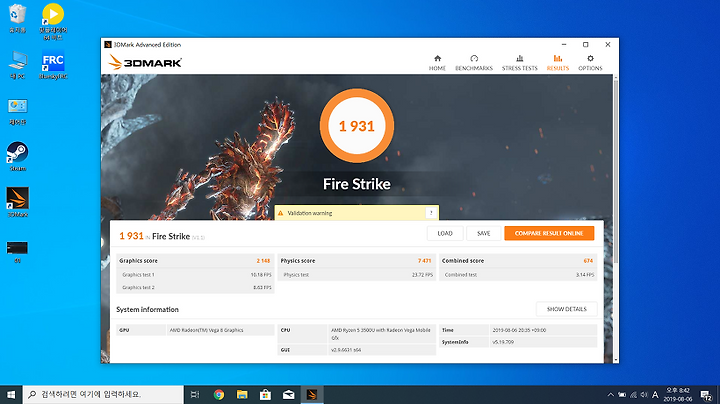Click the Physics test row
The width and height of the screenshot is (720, 404).
(x=356, y=275)
